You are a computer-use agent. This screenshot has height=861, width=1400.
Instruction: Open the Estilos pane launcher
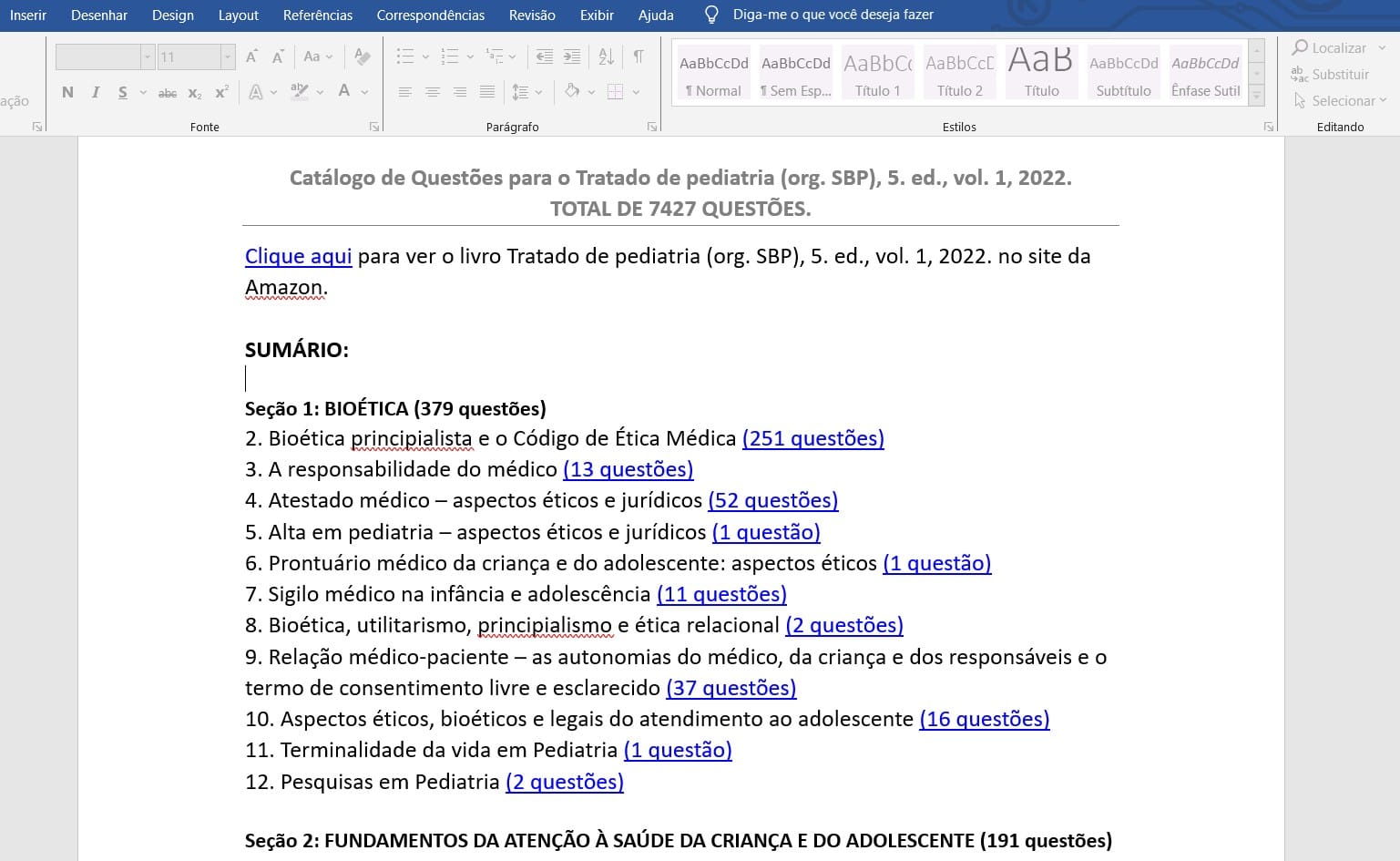click(x=1269, y=128)
